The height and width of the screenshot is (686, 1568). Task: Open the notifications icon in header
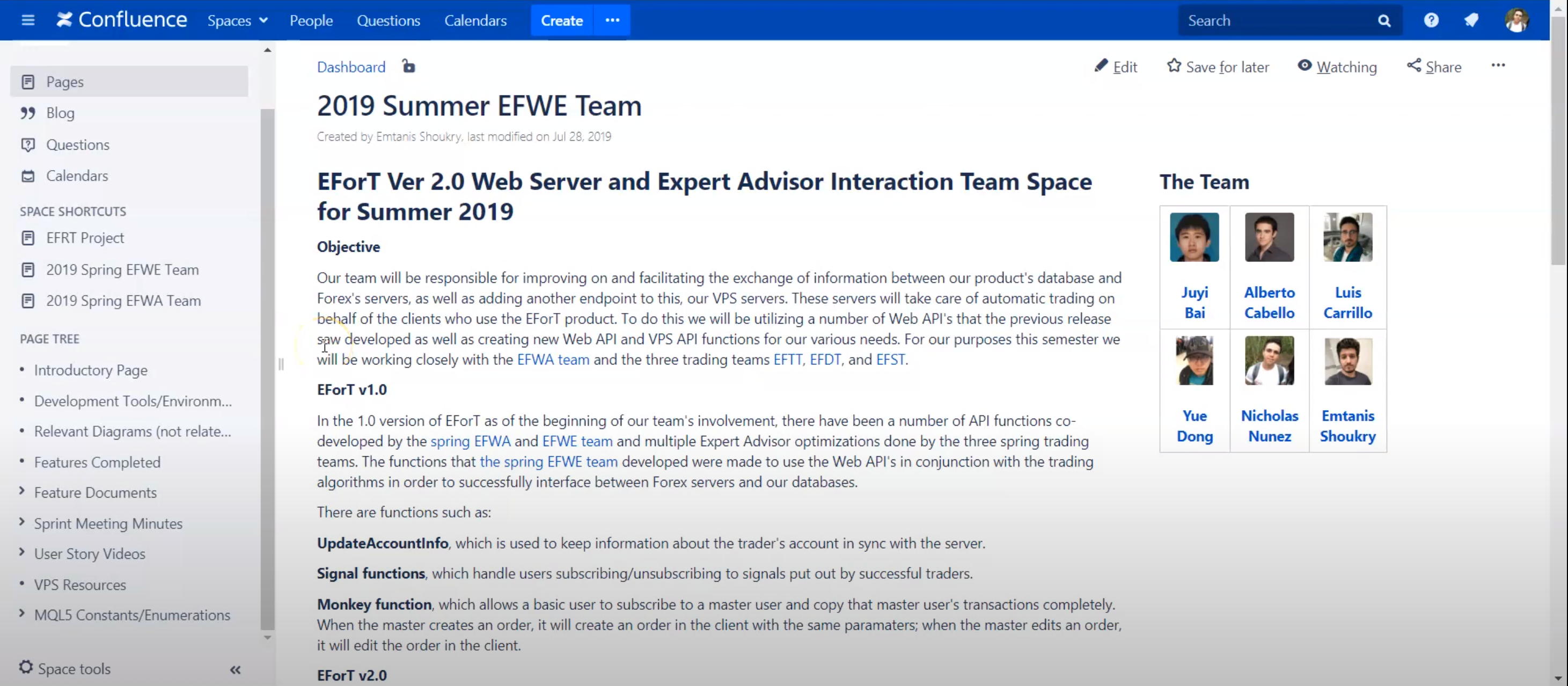pyautogui.click(x=1472, y=20)
